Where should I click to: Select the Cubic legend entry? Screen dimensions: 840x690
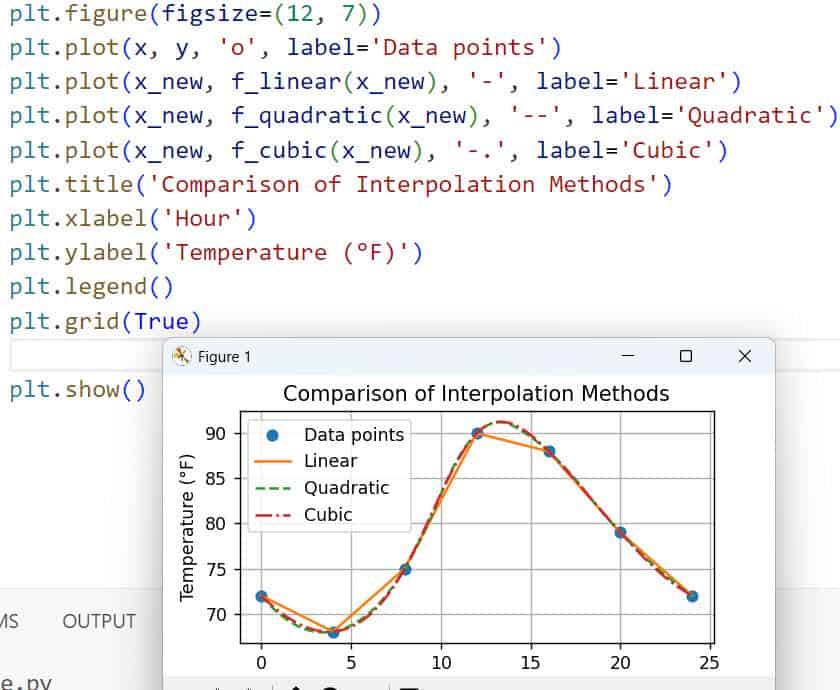coord(328,515)
